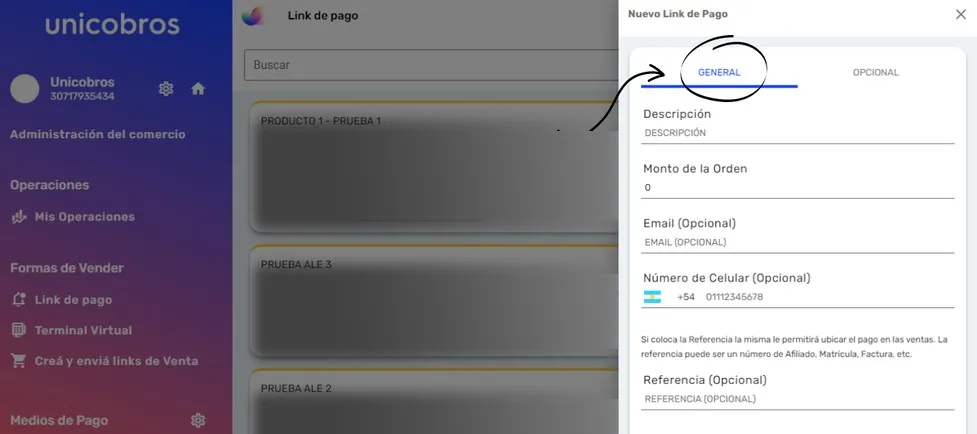Click the colorful logo beside Link de pago
The height and width of the screenshot is (434, 977).
tap(252, 16)
